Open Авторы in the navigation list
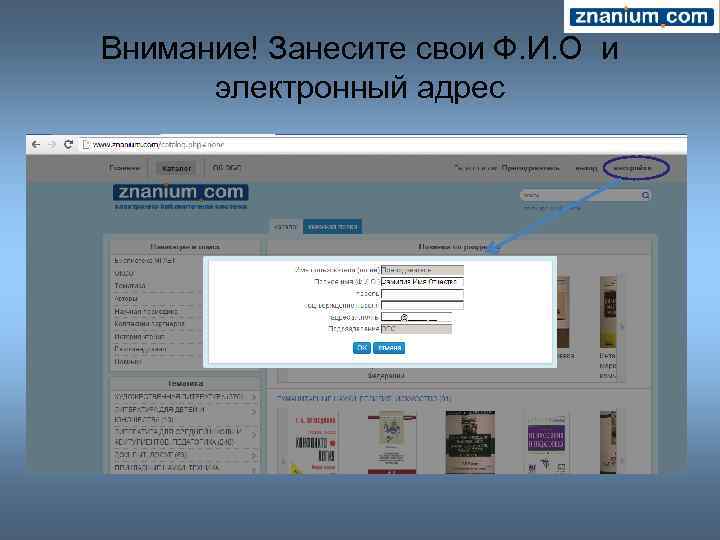This screenshot has height=540, width=720. click(126, 298)
